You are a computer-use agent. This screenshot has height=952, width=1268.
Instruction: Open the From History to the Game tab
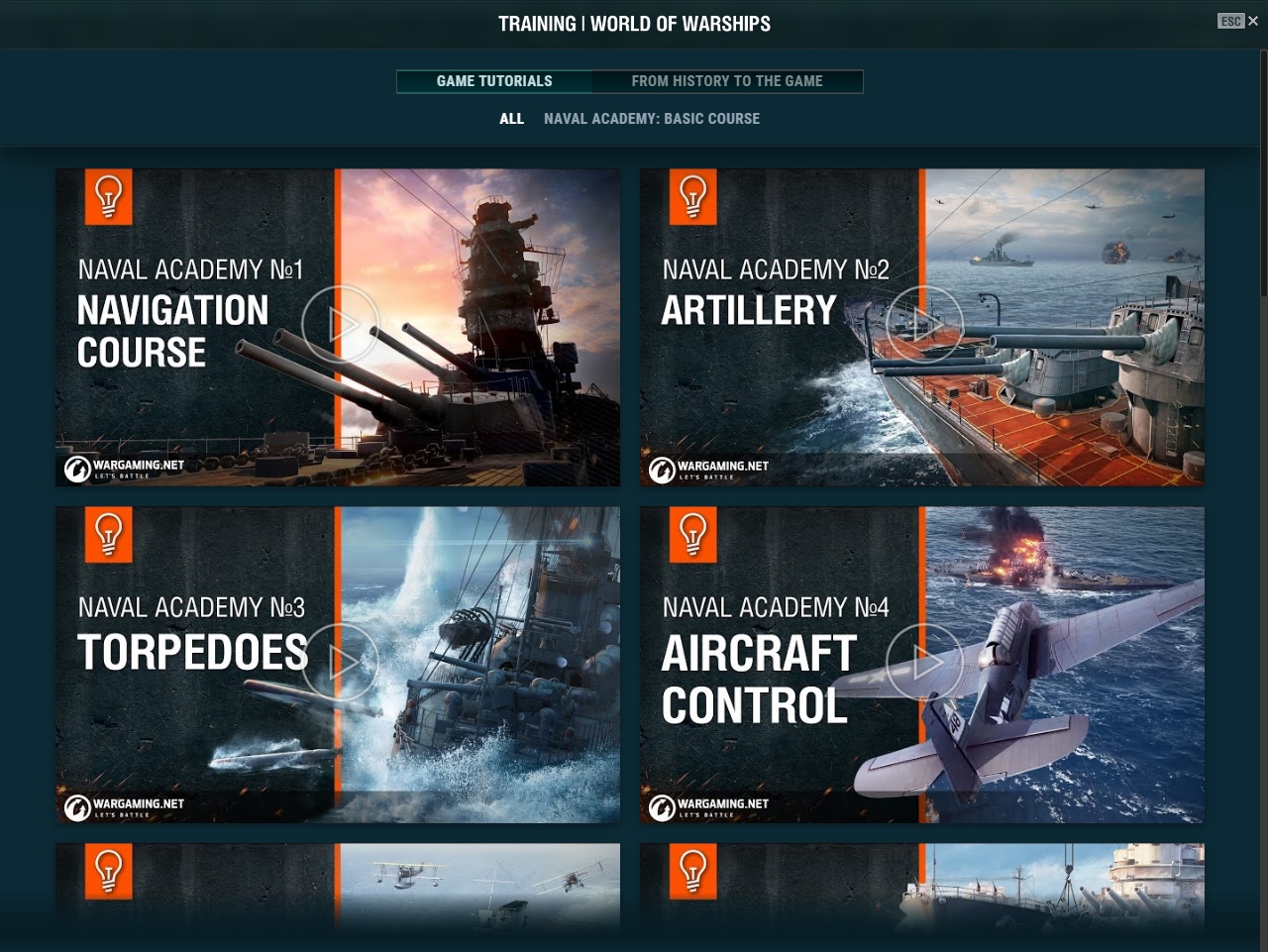[727, 81]
